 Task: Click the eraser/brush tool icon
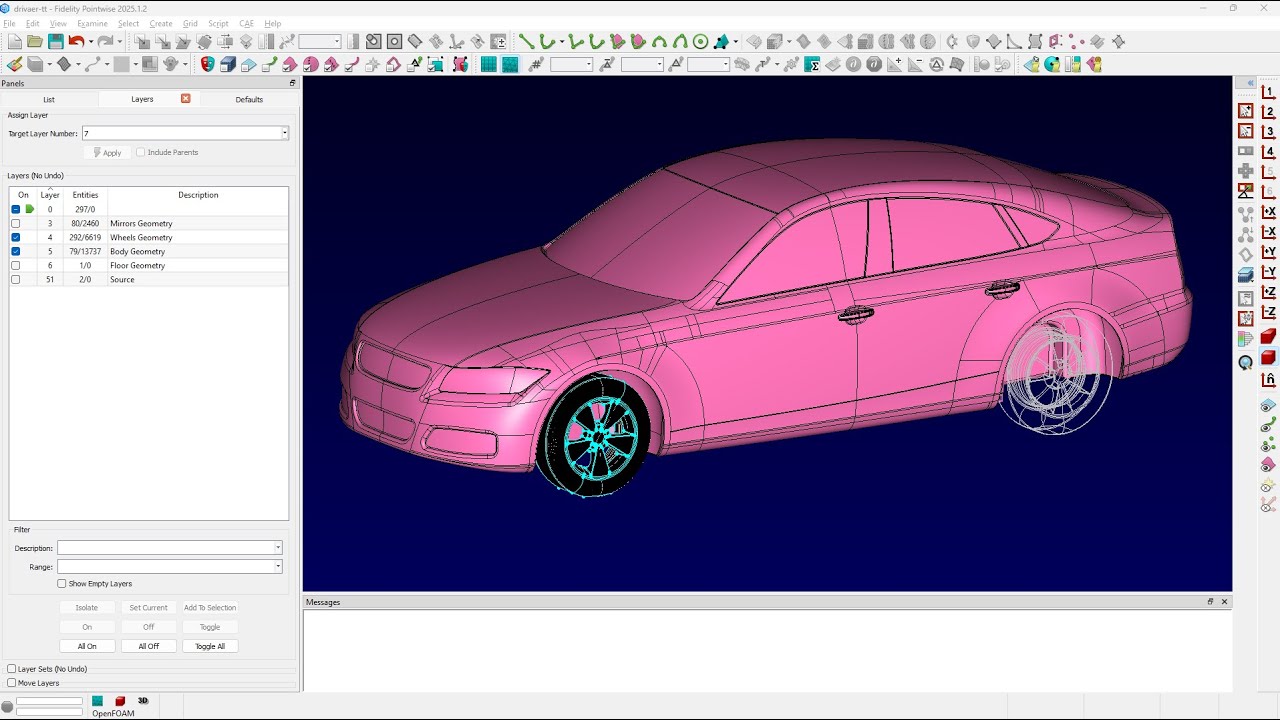click(x=14, y=64)
